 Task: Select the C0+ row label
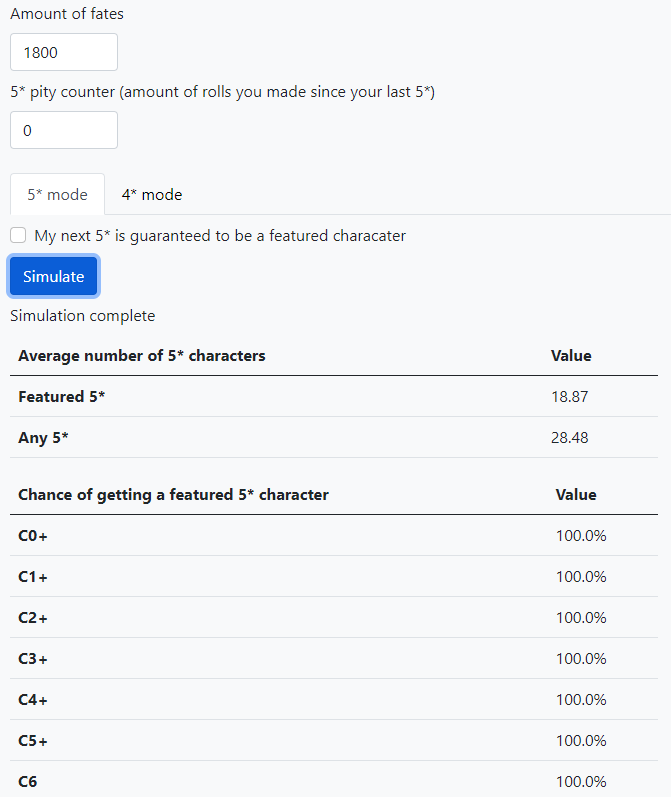tap(33, 536)
